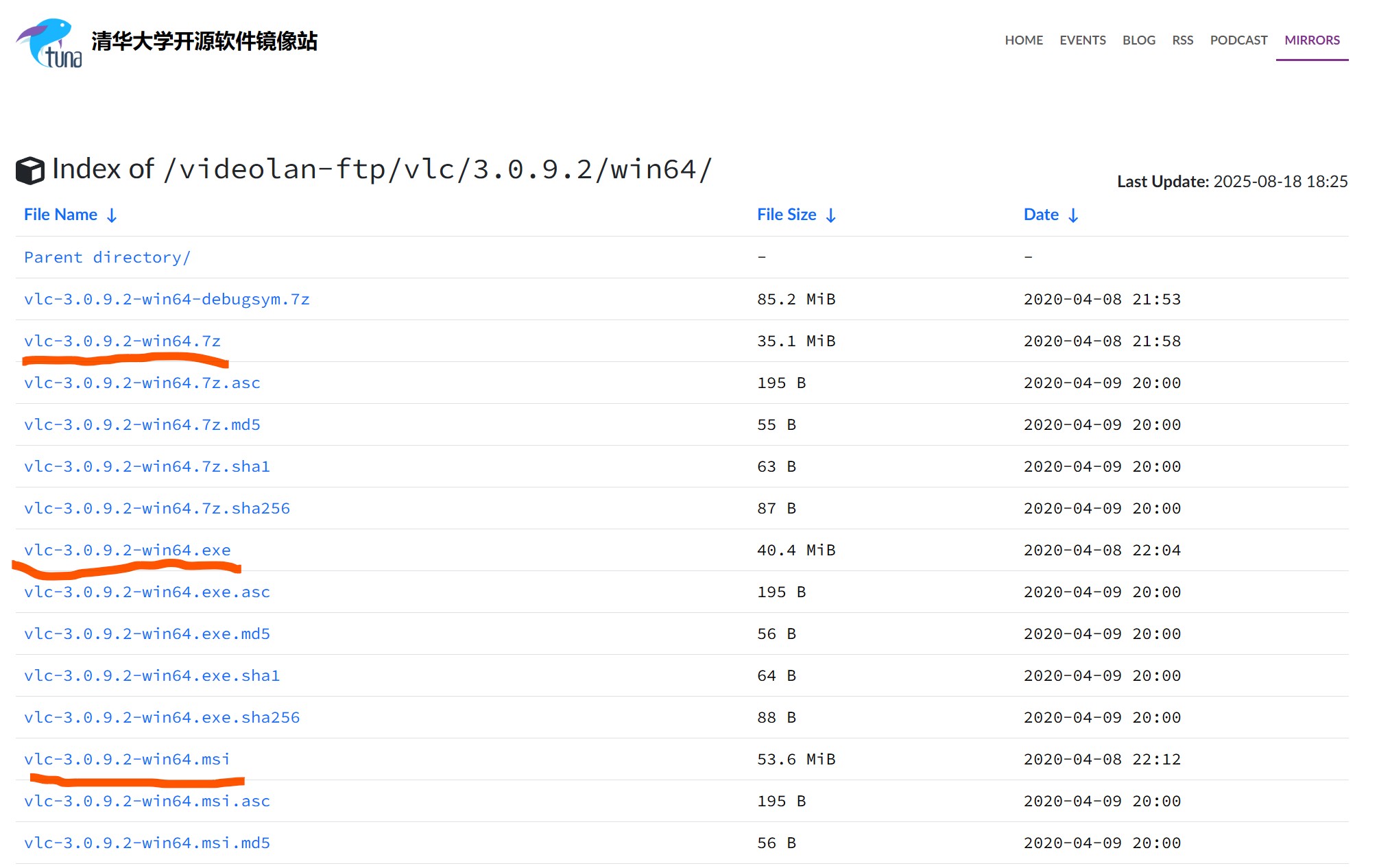The width and height of the screenshot is (1379, 868).
Task: Click the 35.1 MiB size cell
Action: click(x=796, y=341)
